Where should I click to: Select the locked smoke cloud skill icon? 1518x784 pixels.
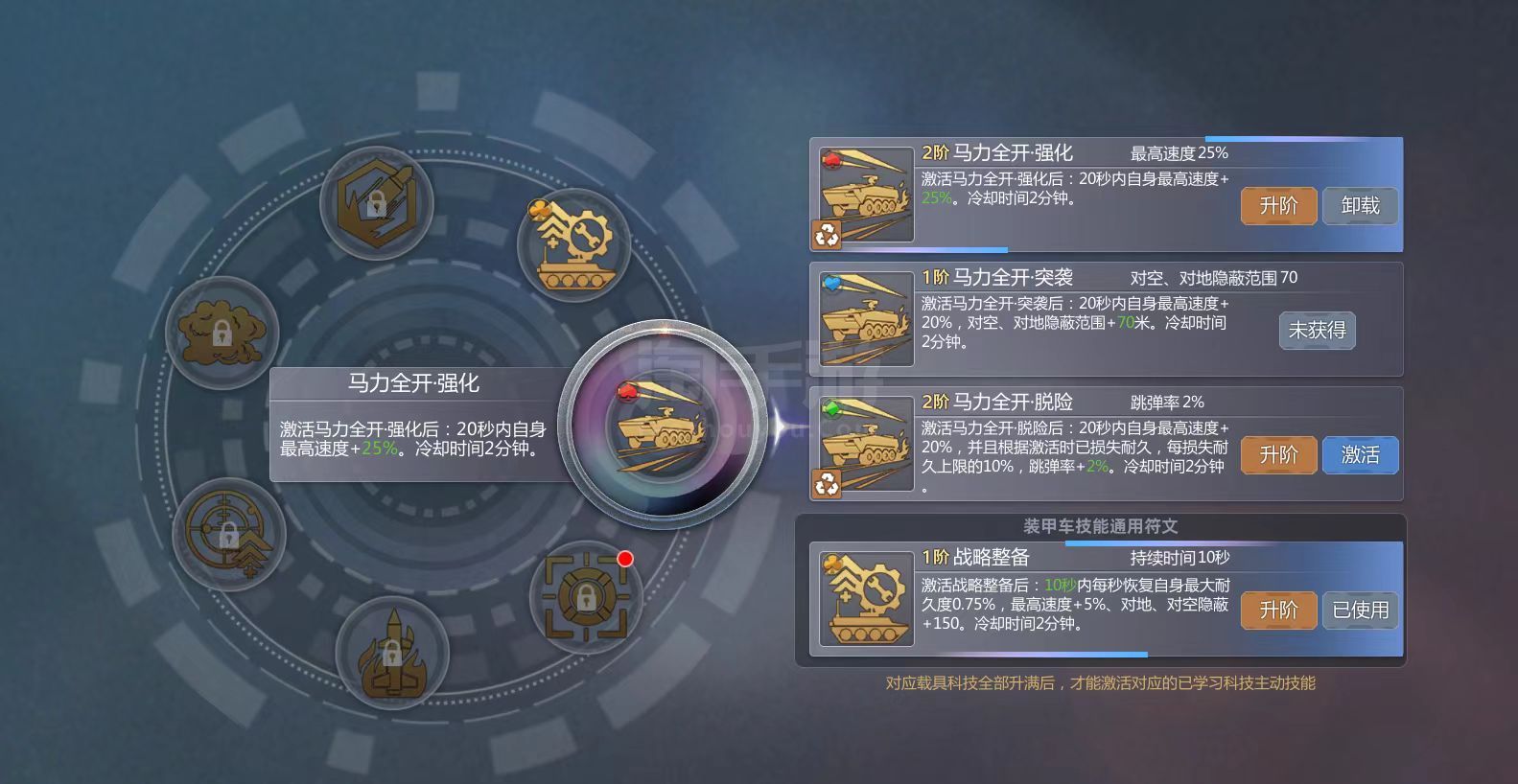(222, 333)
